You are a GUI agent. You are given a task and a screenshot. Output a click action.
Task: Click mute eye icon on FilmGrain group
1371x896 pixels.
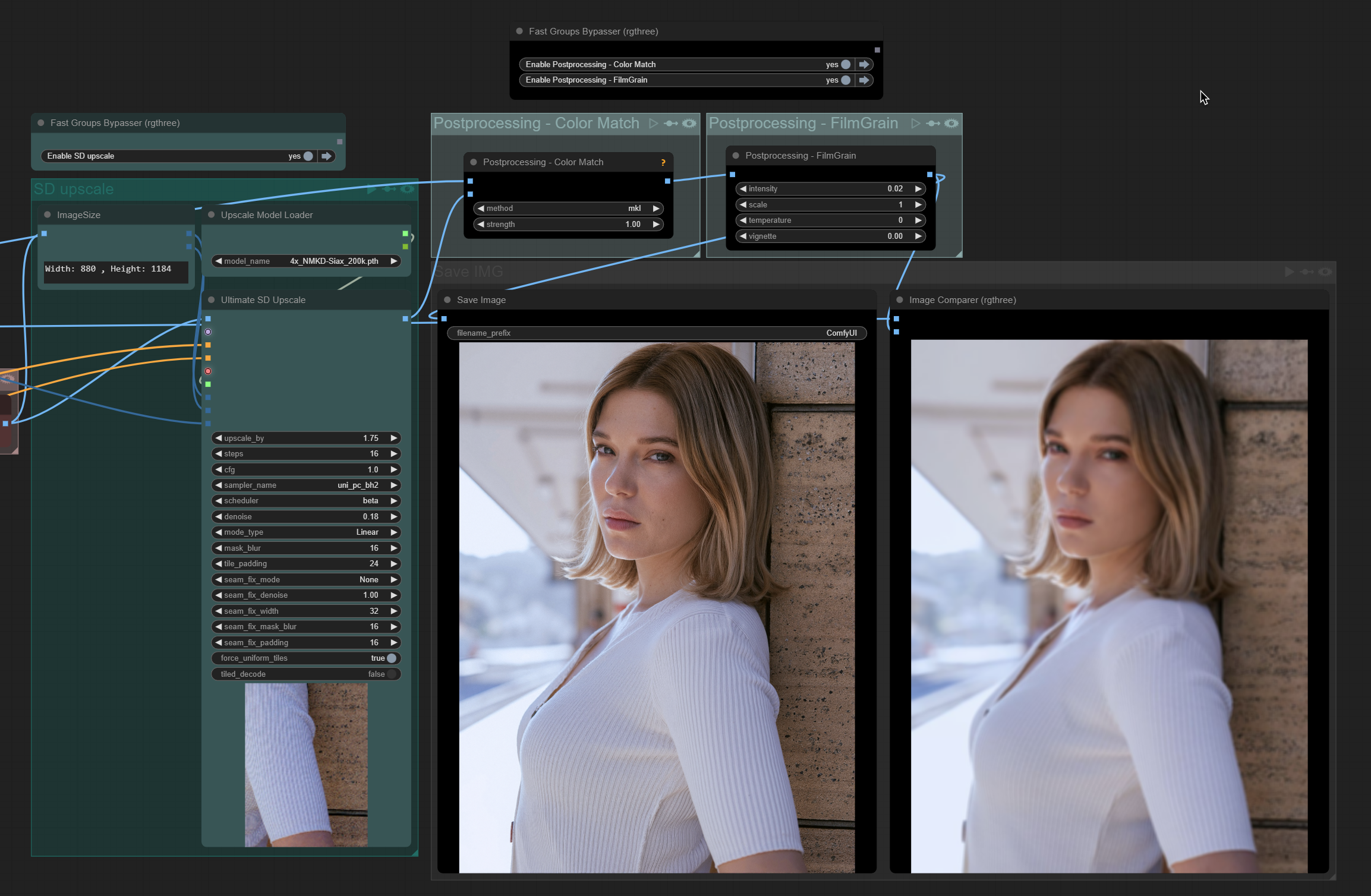[951, 123]
